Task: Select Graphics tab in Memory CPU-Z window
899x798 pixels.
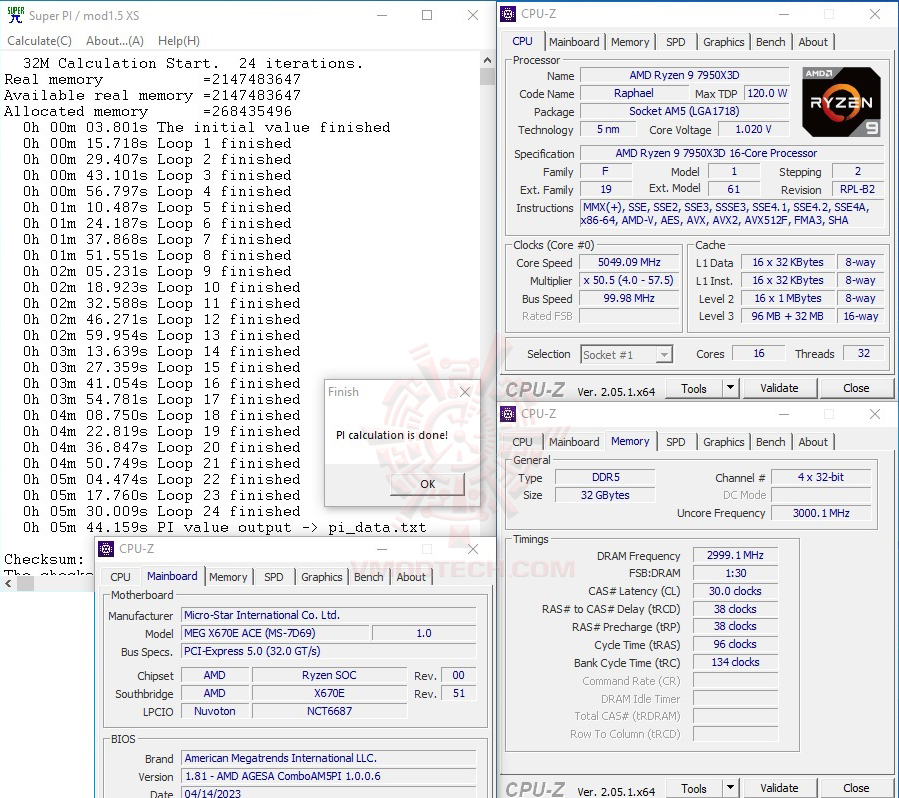Action: (724, 442)
